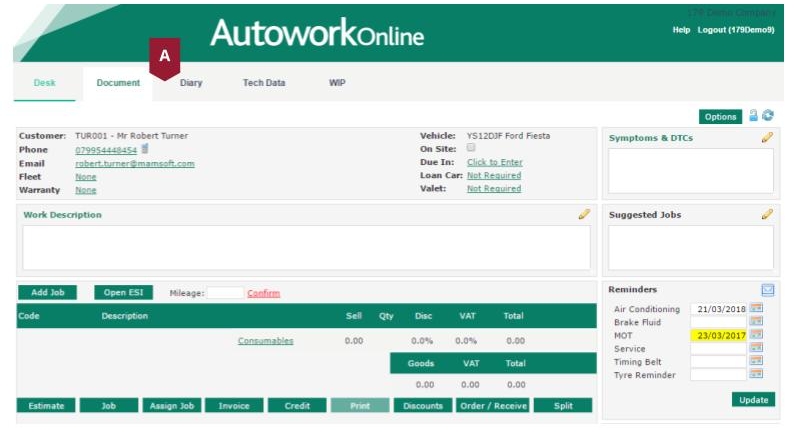Open the Options dropdown button
Image resolution: width=800 pixels, height=442 pixels.
pos(720,117)
